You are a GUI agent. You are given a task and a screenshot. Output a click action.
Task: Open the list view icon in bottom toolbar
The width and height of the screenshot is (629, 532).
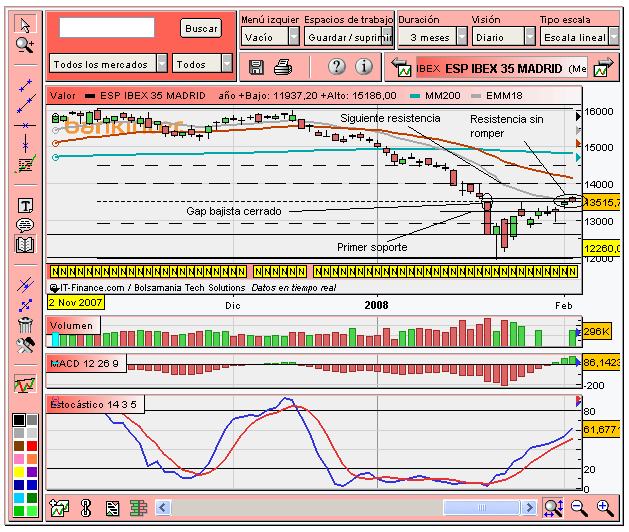[x=113, y=509]
